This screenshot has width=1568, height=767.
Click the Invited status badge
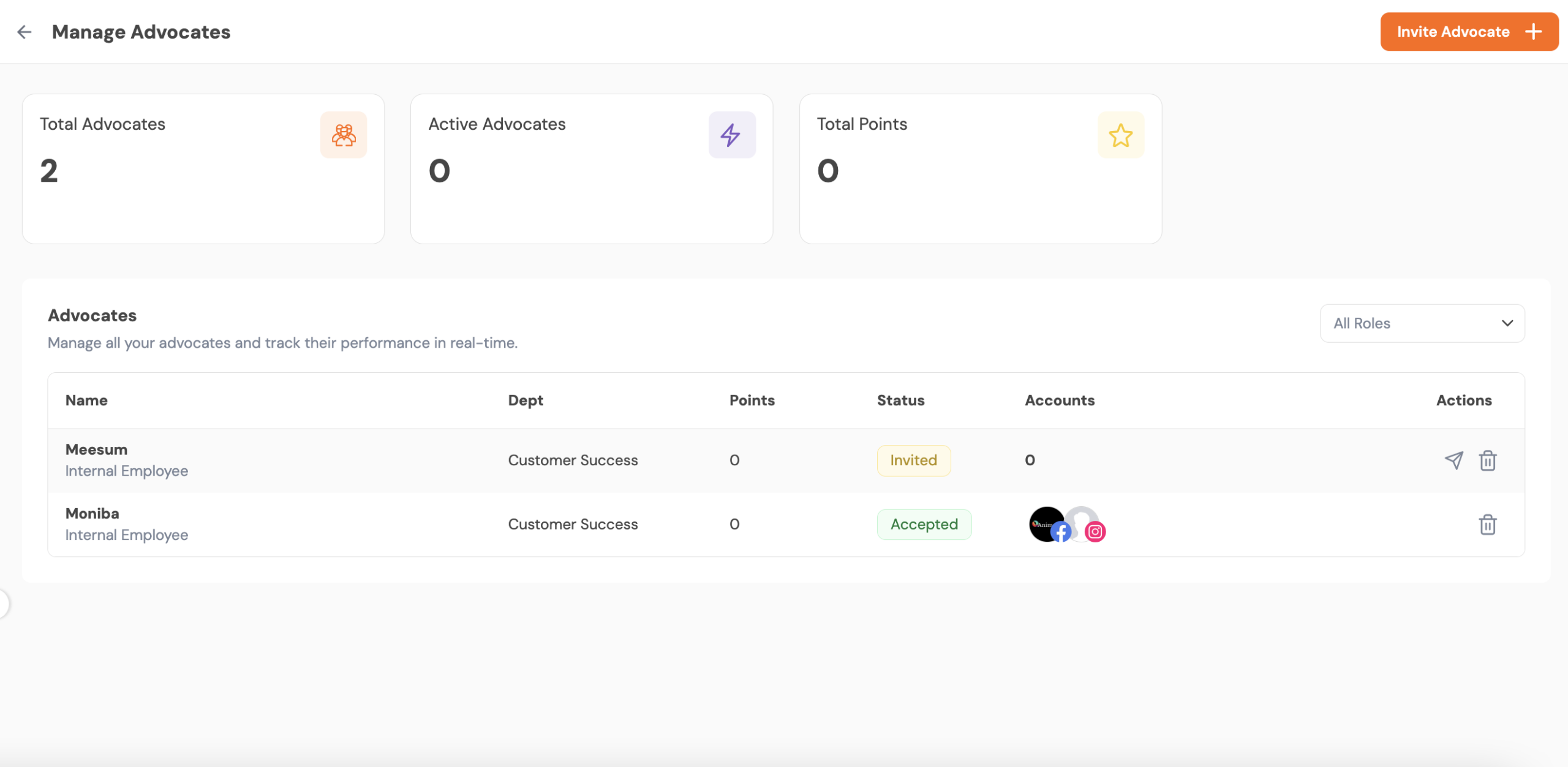pos(913,460)
